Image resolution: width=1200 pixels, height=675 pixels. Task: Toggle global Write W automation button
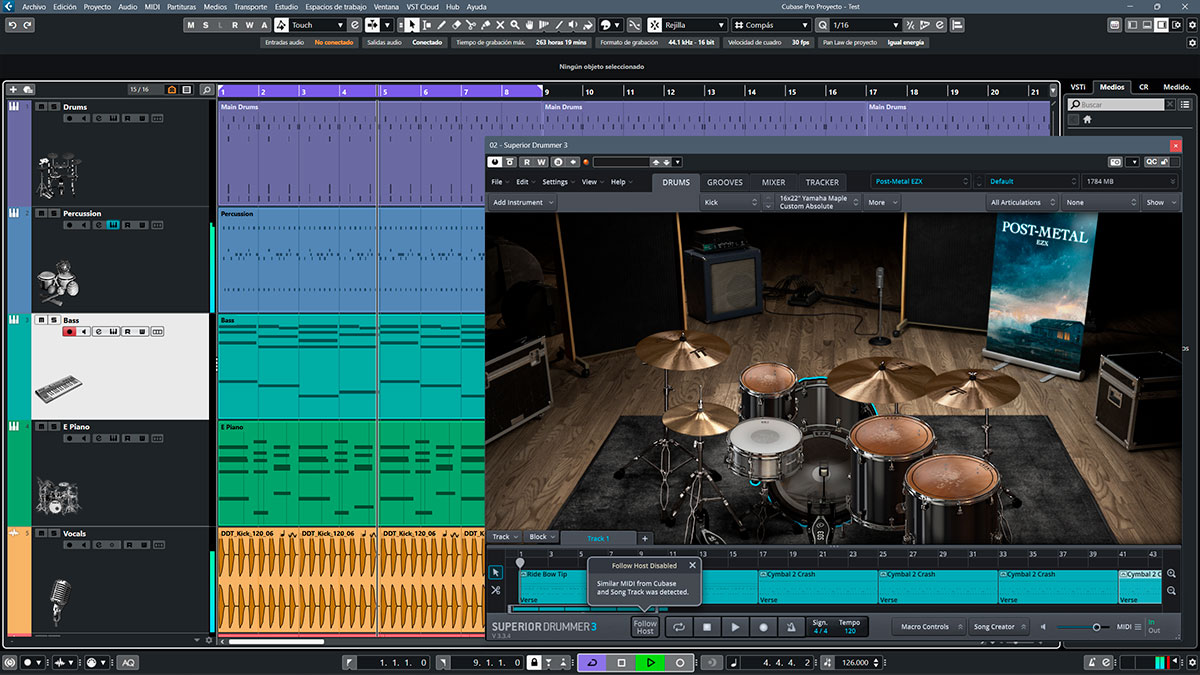(249, 25)
